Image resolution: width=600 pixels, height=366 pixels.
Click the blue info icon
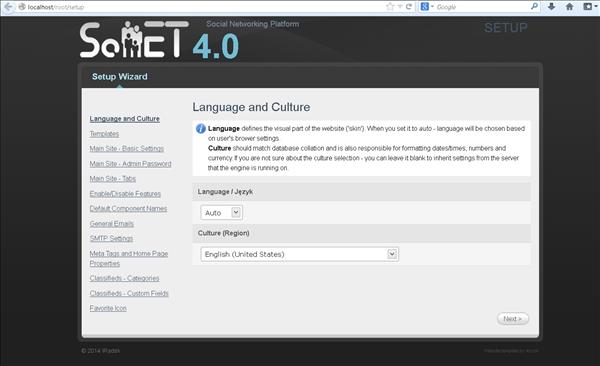[x=201, y=129]
